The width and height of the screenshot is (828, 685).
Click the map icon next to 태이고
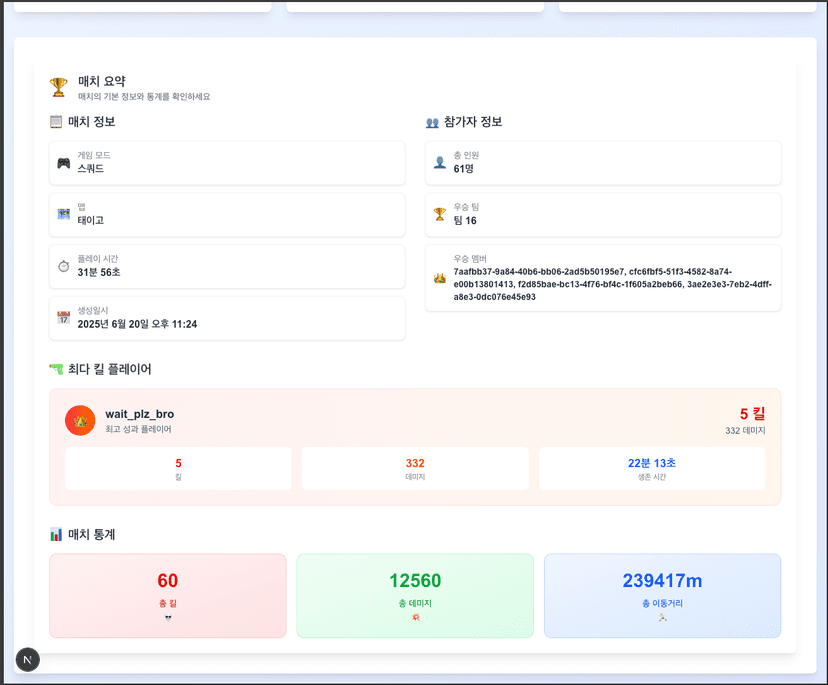point(64,215)
